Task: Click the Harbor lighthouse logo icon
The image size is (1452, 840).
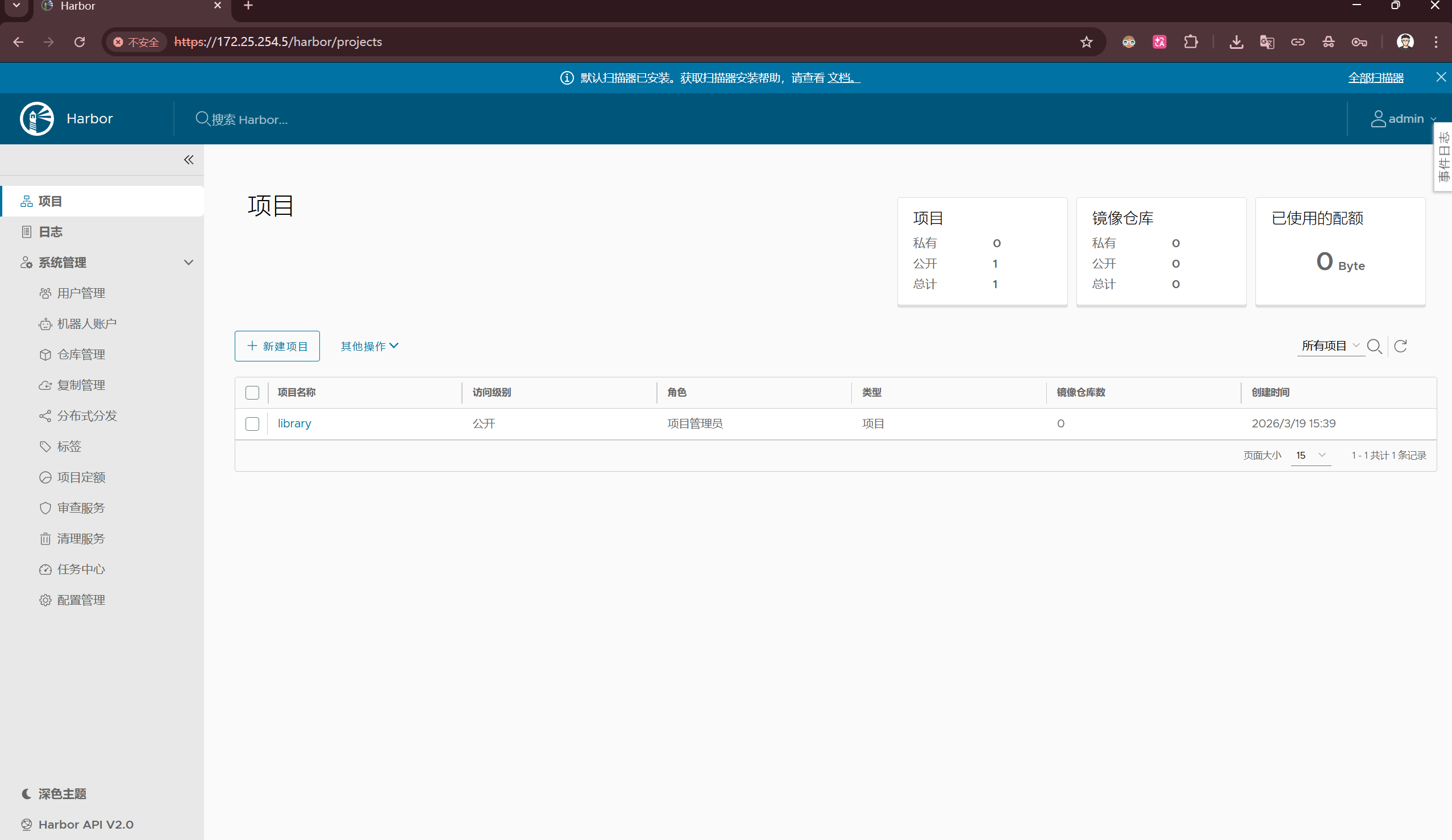Action: coord(37,119)
